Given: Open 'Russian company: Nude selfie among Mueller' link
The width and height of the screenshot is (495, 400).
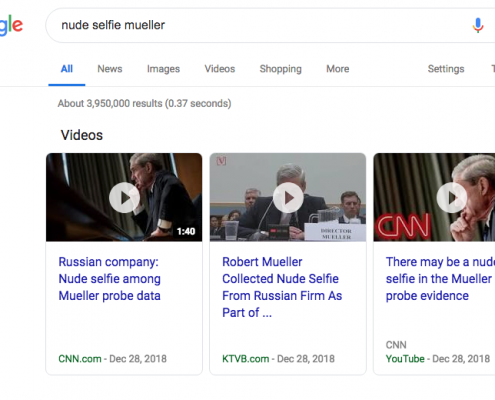Looking at the screenshot, I should click(x=110, y=279).
